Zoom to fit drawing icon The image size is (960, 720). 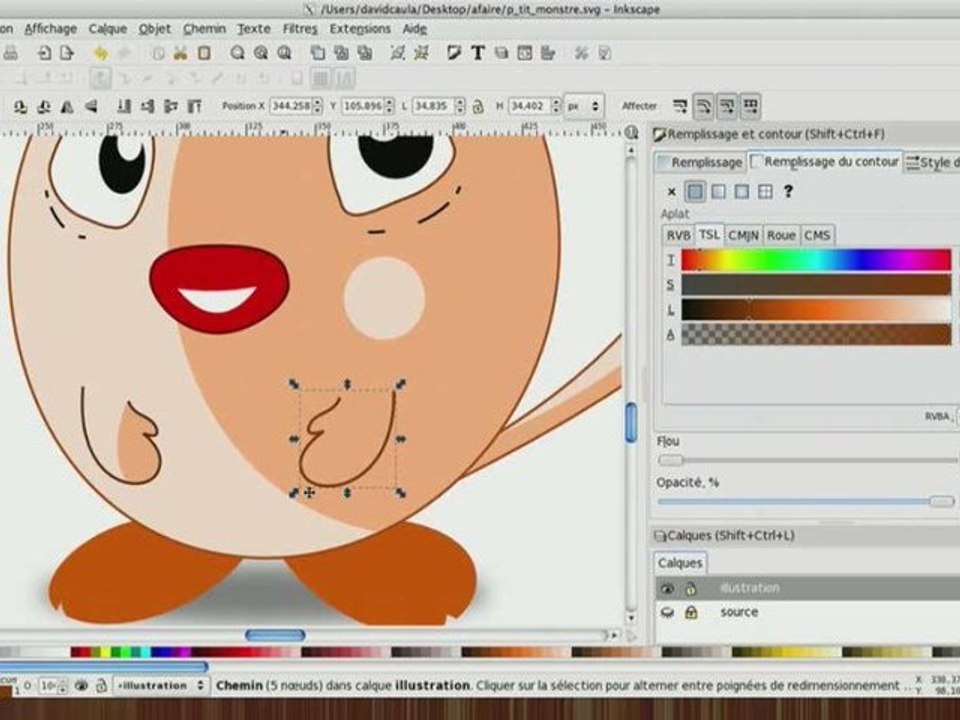pos(261,54)
